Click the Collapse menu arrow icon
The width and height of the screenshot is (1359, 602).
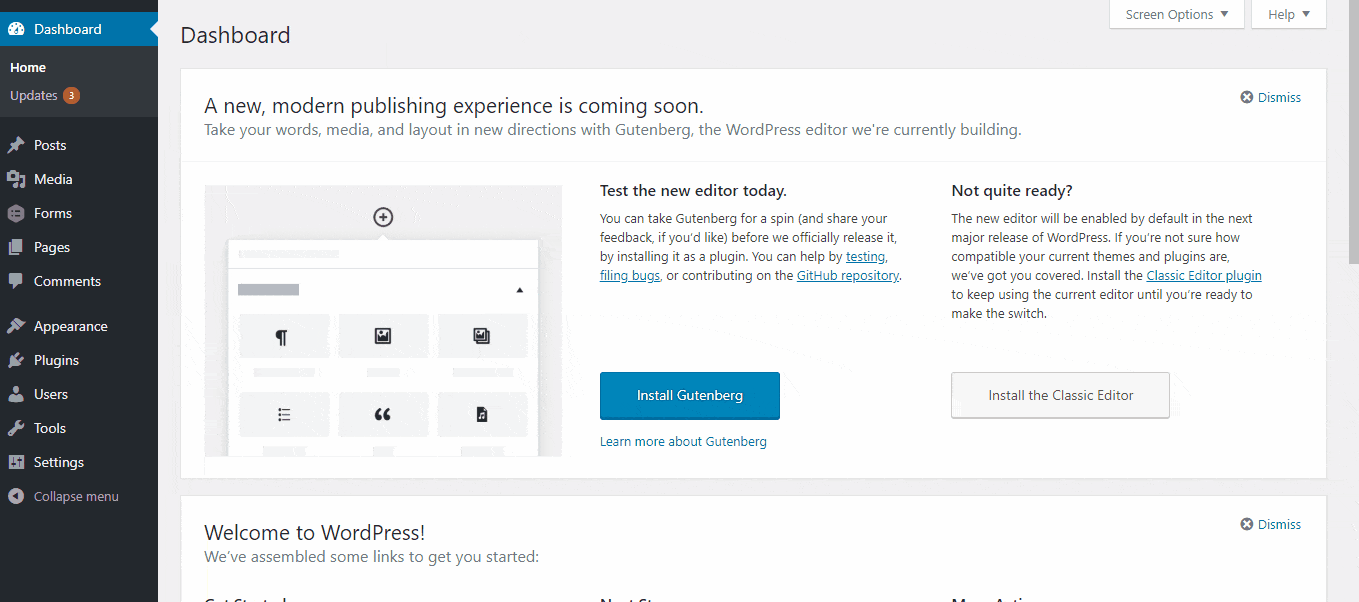pos(16,496)
